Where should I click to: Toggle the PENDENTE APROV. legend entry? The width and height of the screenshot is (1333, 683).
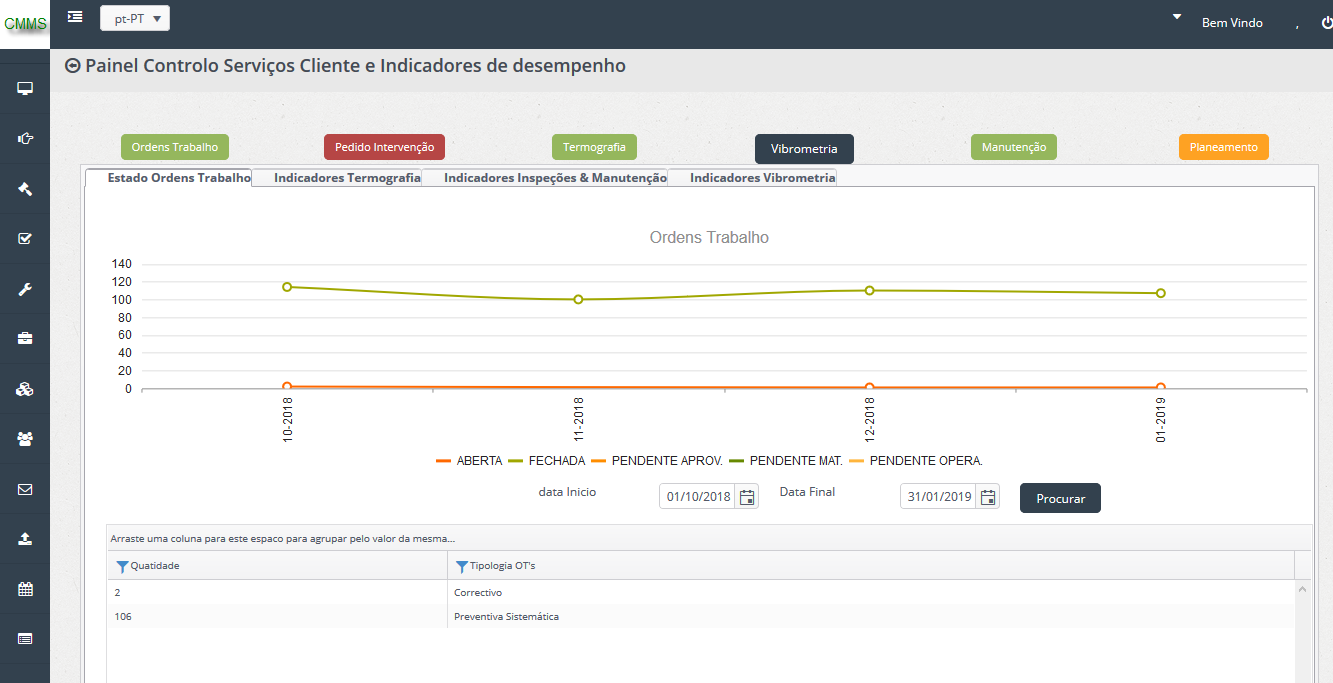tap(657, 461)
